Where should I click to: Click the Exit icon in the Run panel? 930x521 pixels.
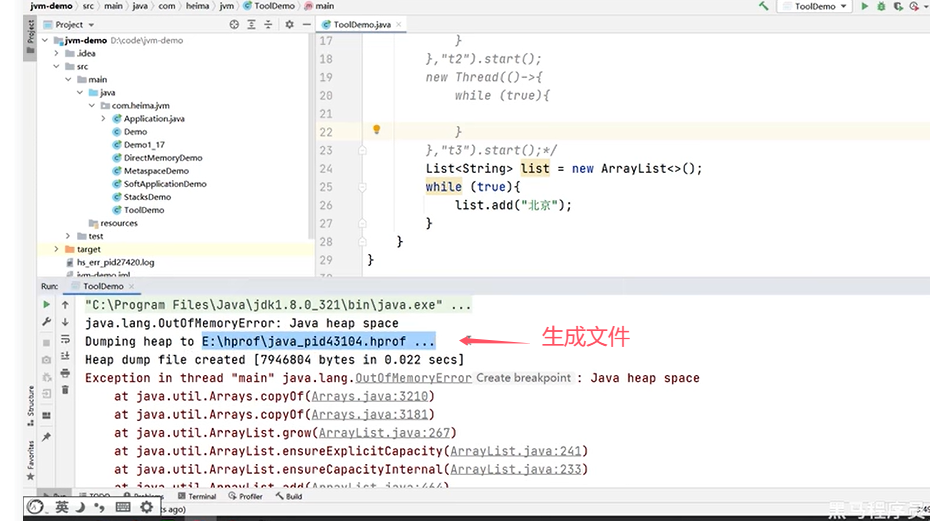click(x=46, y=393)
